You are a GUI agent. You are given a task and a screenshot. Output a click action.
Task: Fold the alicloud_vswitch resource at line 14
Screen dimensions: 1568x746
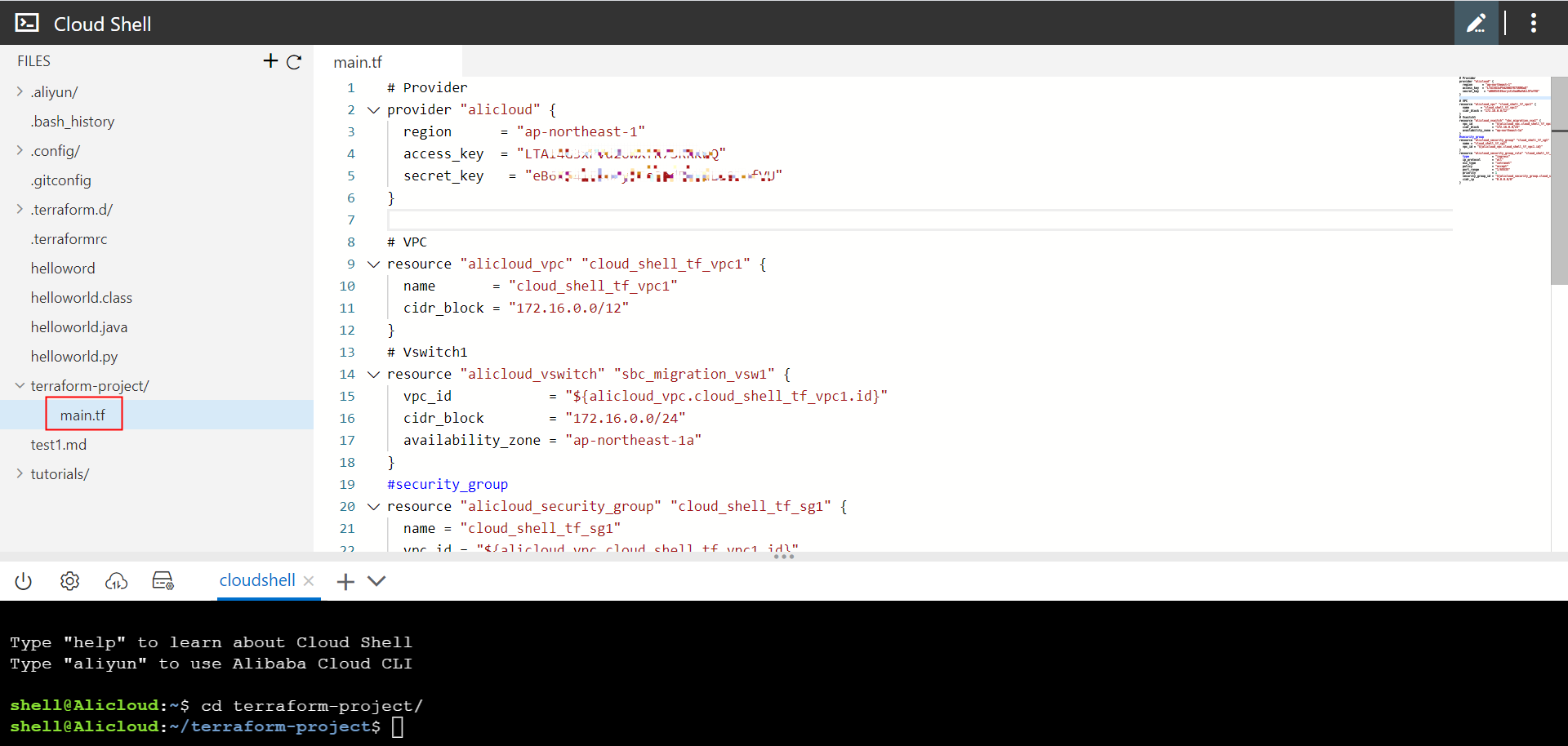373,375
